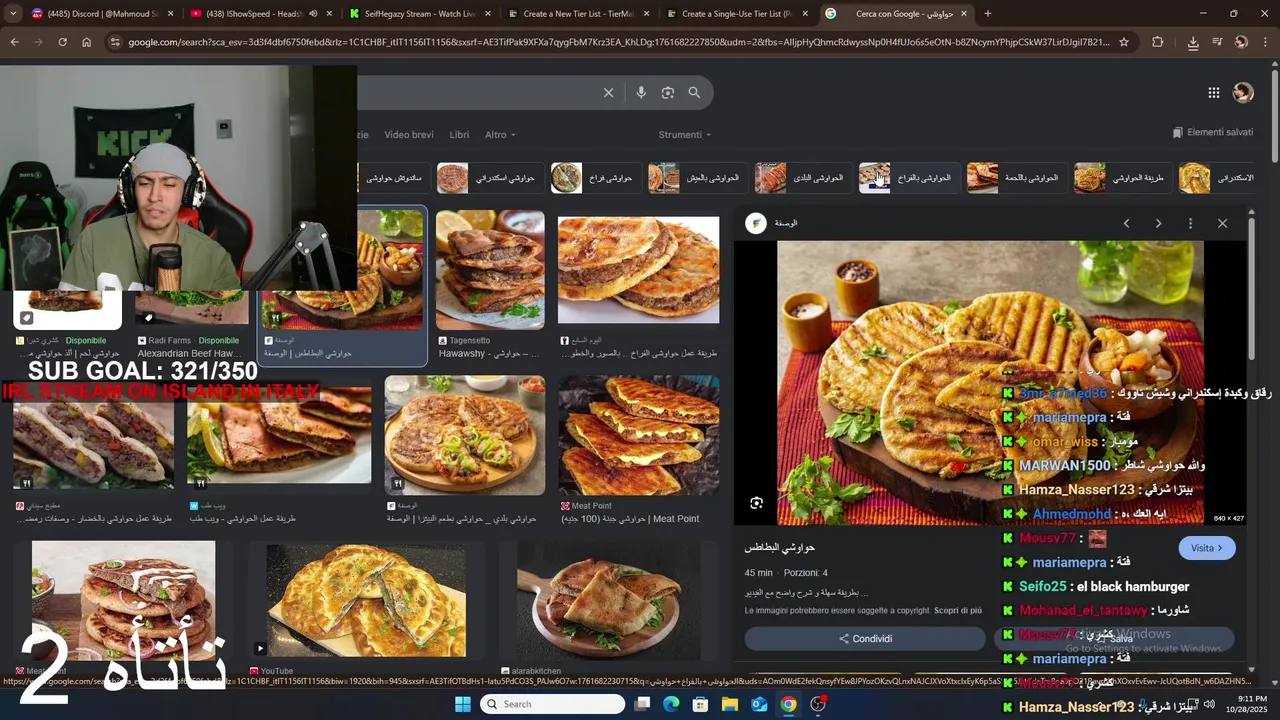Show next image in preview panel
The image size is (1280, 720).
pyautogui.click(x=1158, y=223)
